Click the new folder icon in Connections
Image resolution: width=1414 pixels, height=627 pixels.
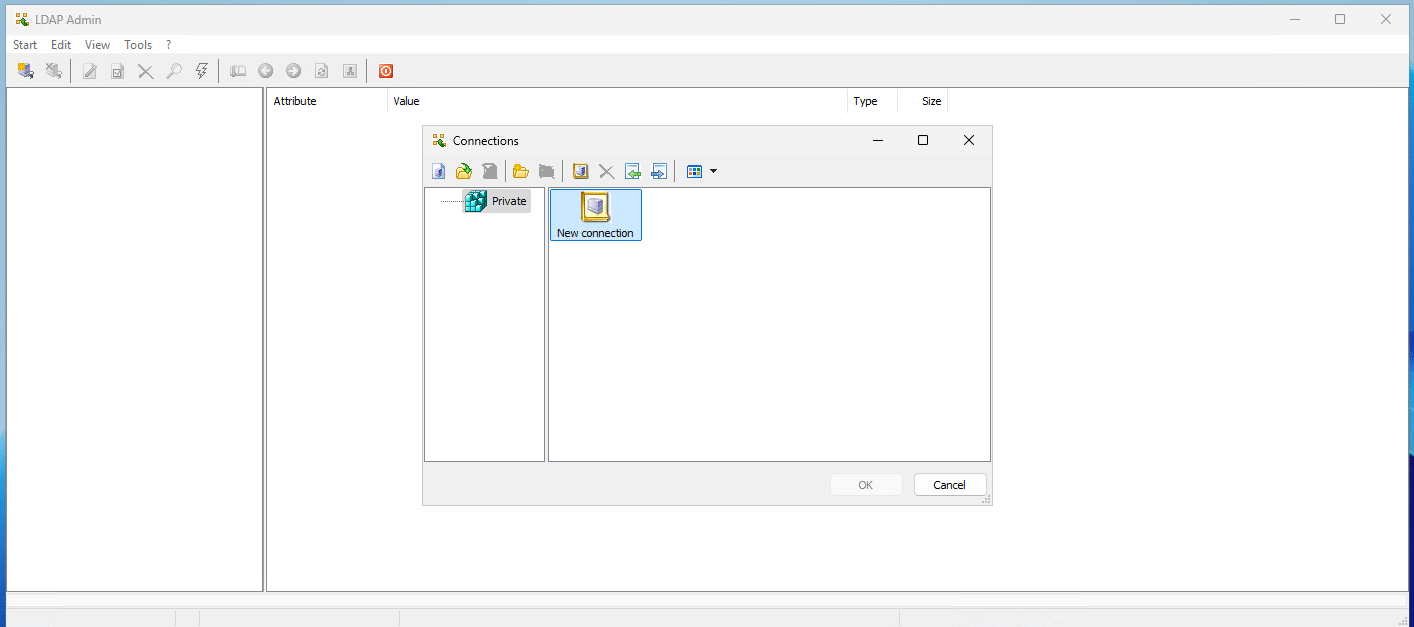(x=520, y=171)
